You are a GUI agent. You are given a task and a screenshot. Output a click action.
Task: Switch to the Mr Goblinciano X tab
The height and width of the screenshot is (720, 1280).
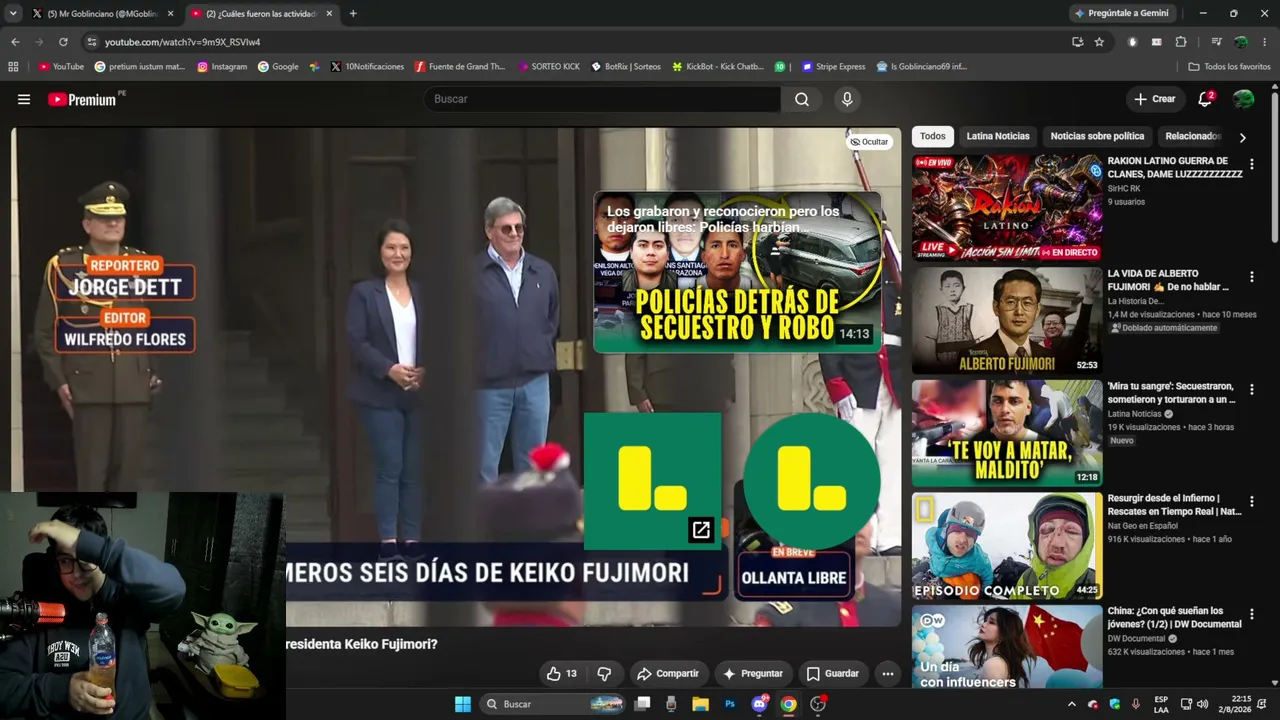[104, 14]
